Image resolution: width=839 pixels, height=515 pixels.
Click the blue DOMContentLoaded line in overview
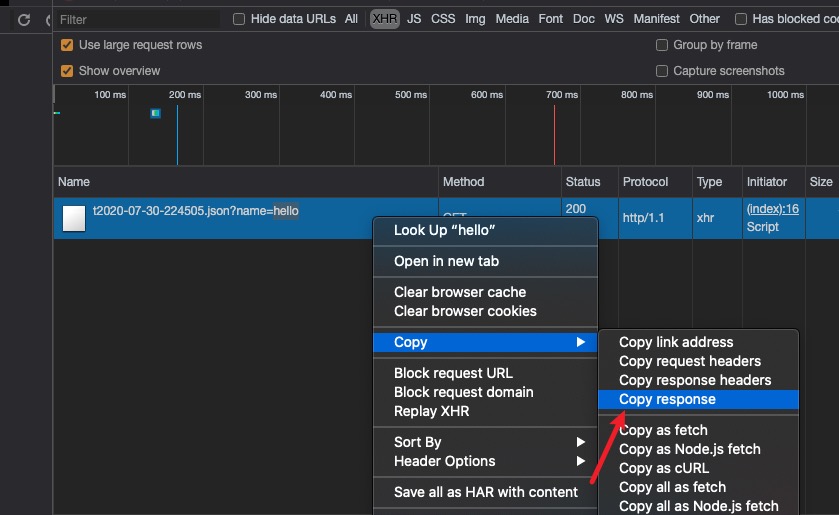click(177, 135)
